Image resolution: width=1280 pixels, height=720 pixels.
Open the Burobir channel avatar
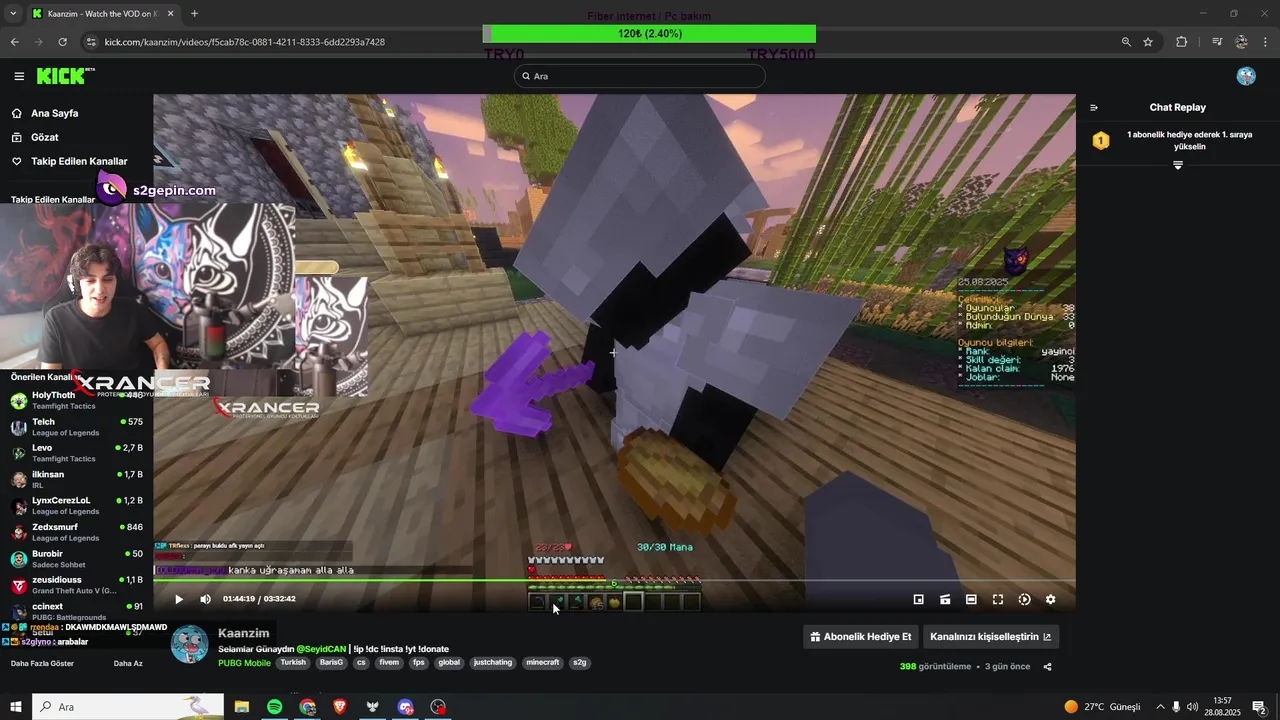coord(19,559)
